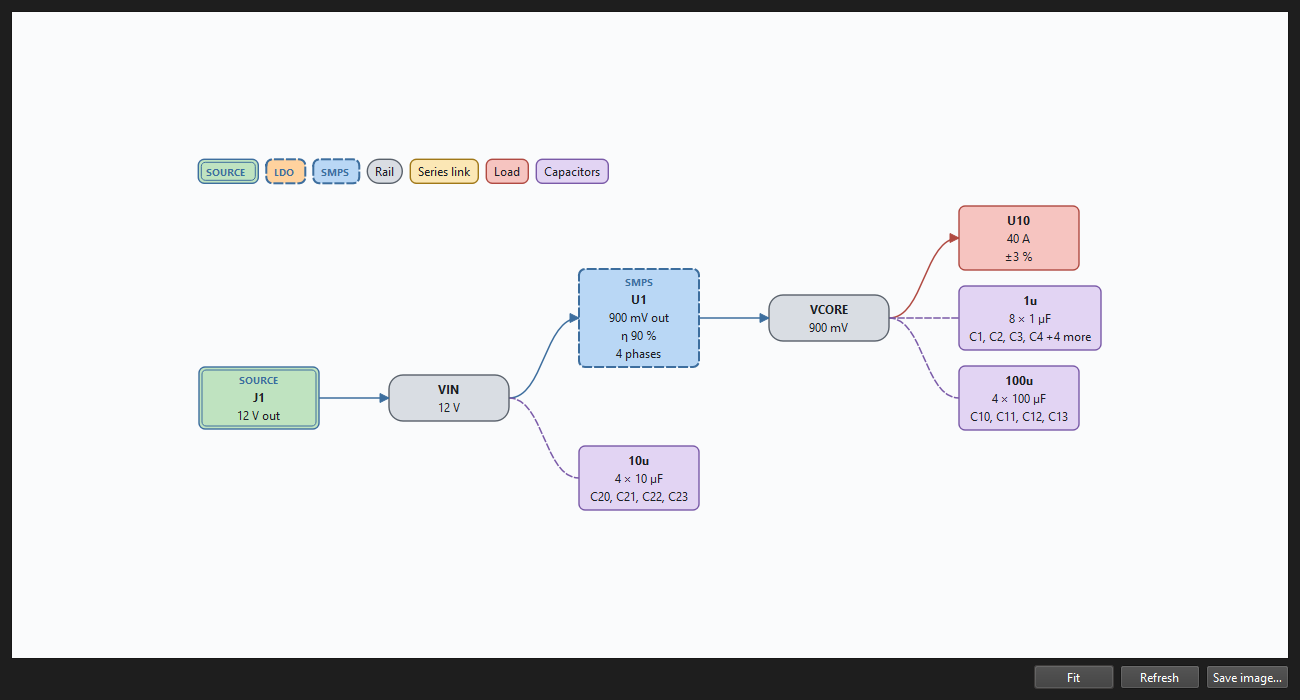Click the '8 × 1 µF' text
The width and height of the screenshot is (1300, 700).
point(1030,319)
